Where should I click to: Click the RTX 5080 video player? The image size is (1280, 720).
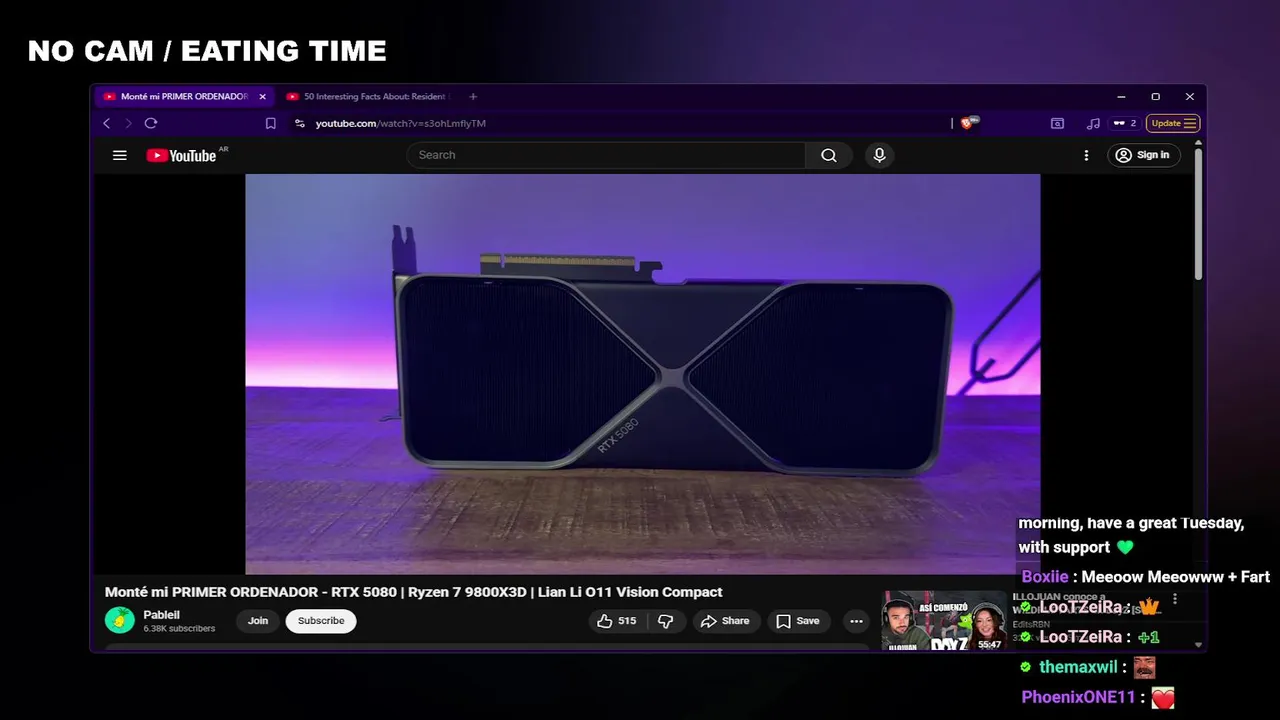[643, 374]
